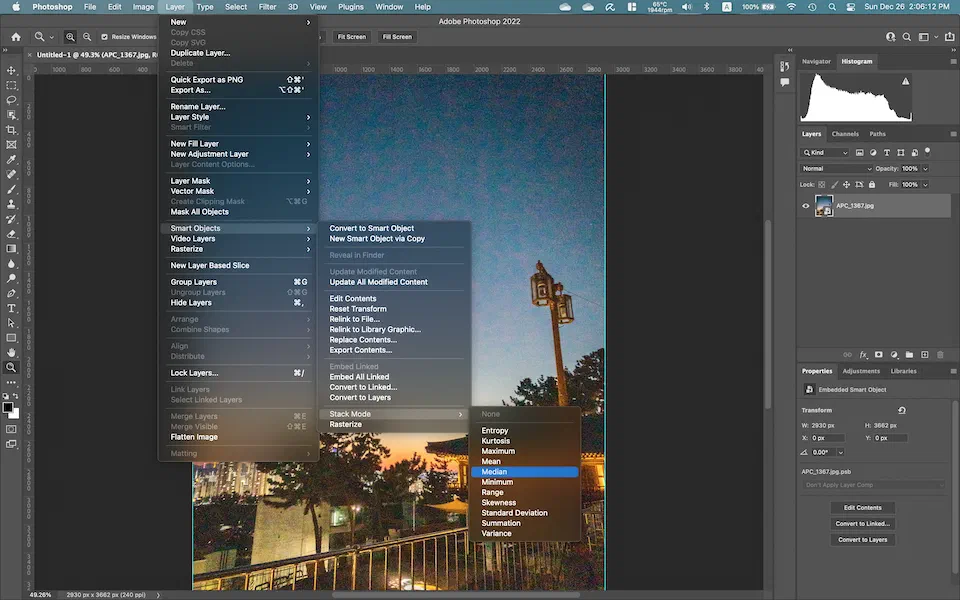Hide the APC_1367.jpg layer with eye icon

click(x=806, y=206)
